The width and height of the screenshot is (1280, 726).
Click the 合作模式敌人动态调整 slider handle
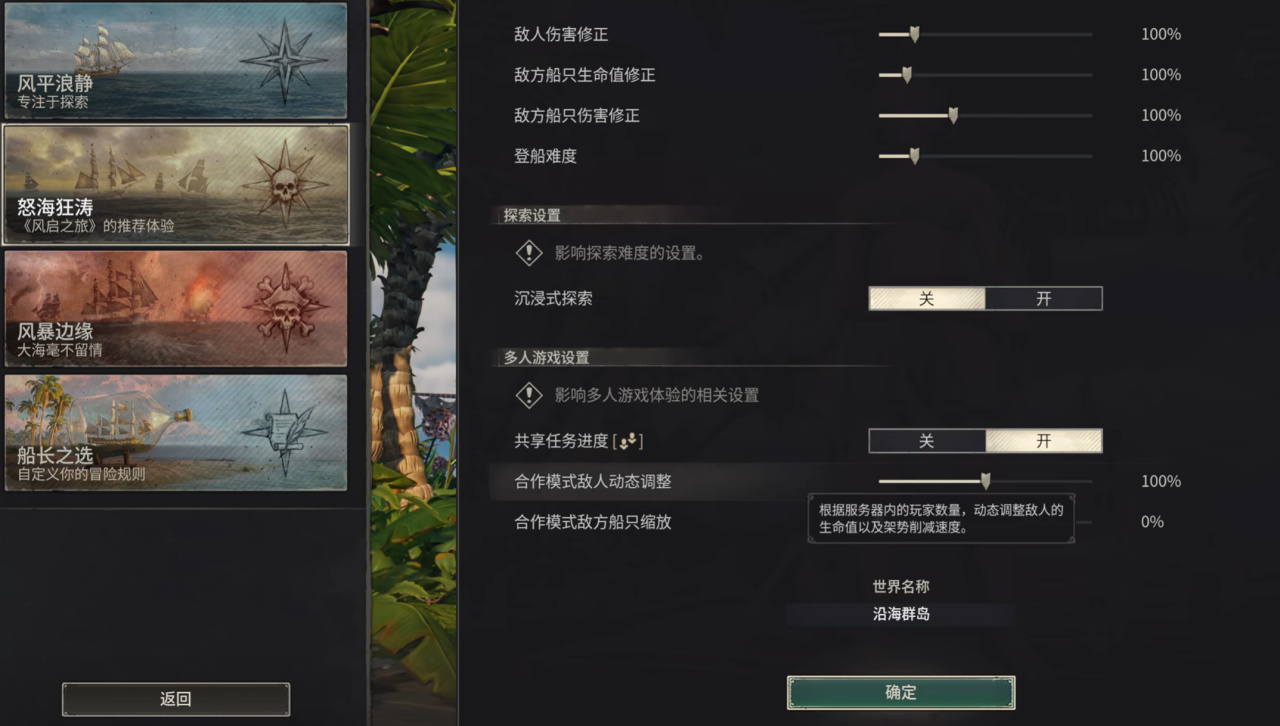tap(985, 481)
